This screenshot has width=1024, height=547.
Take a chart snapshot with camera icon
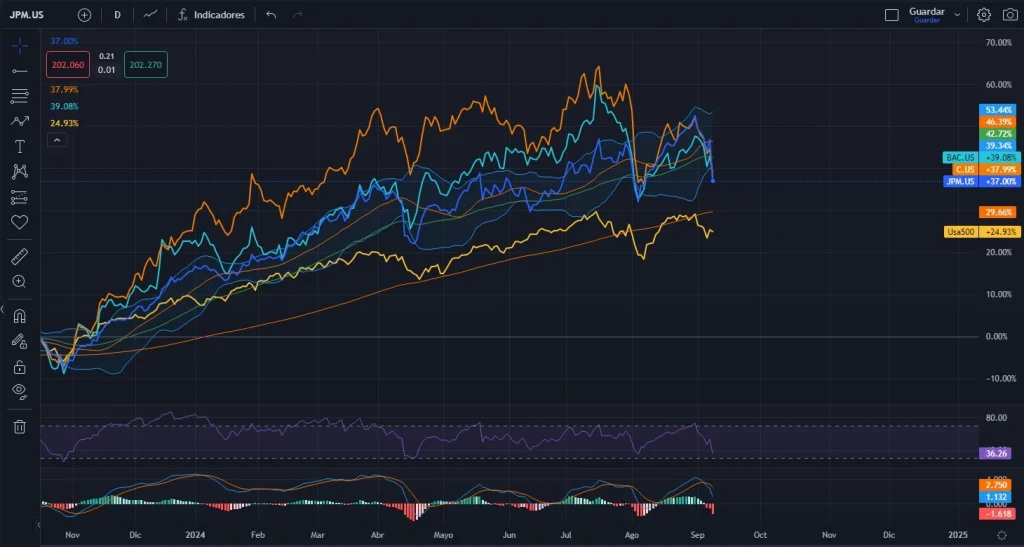(x=1009, y=15)
